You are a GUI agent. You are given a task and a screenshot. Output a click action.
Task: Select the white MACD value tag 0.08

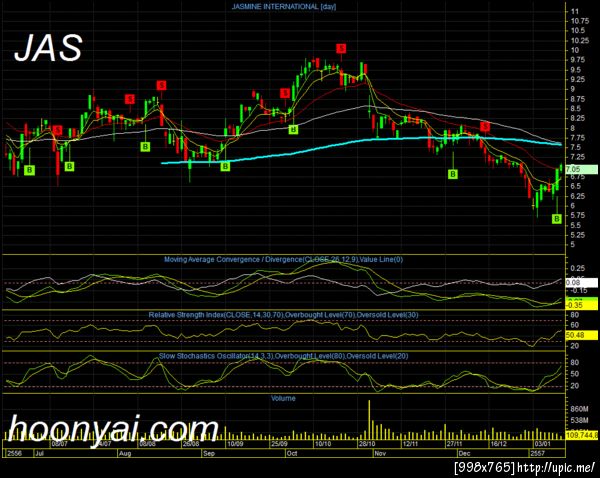(581, 283)
